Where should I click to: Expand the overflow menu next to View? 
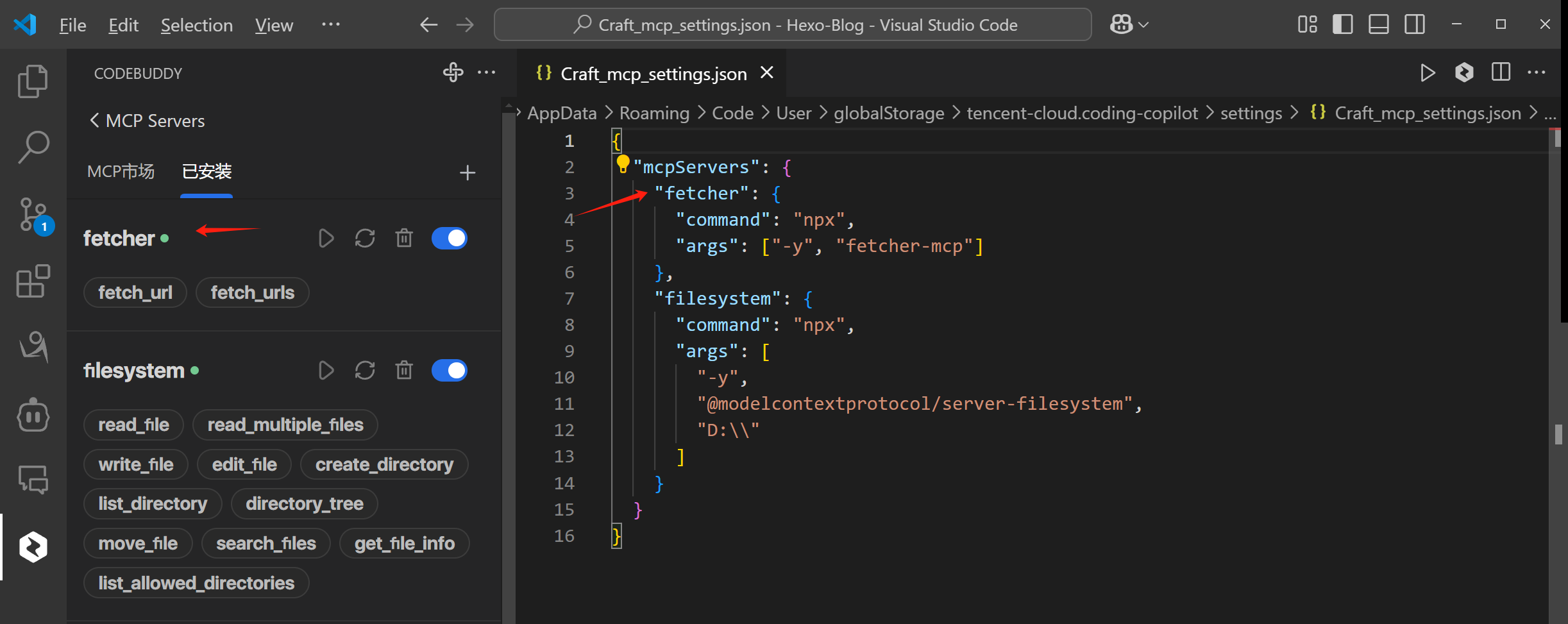[x=330, y=24]
